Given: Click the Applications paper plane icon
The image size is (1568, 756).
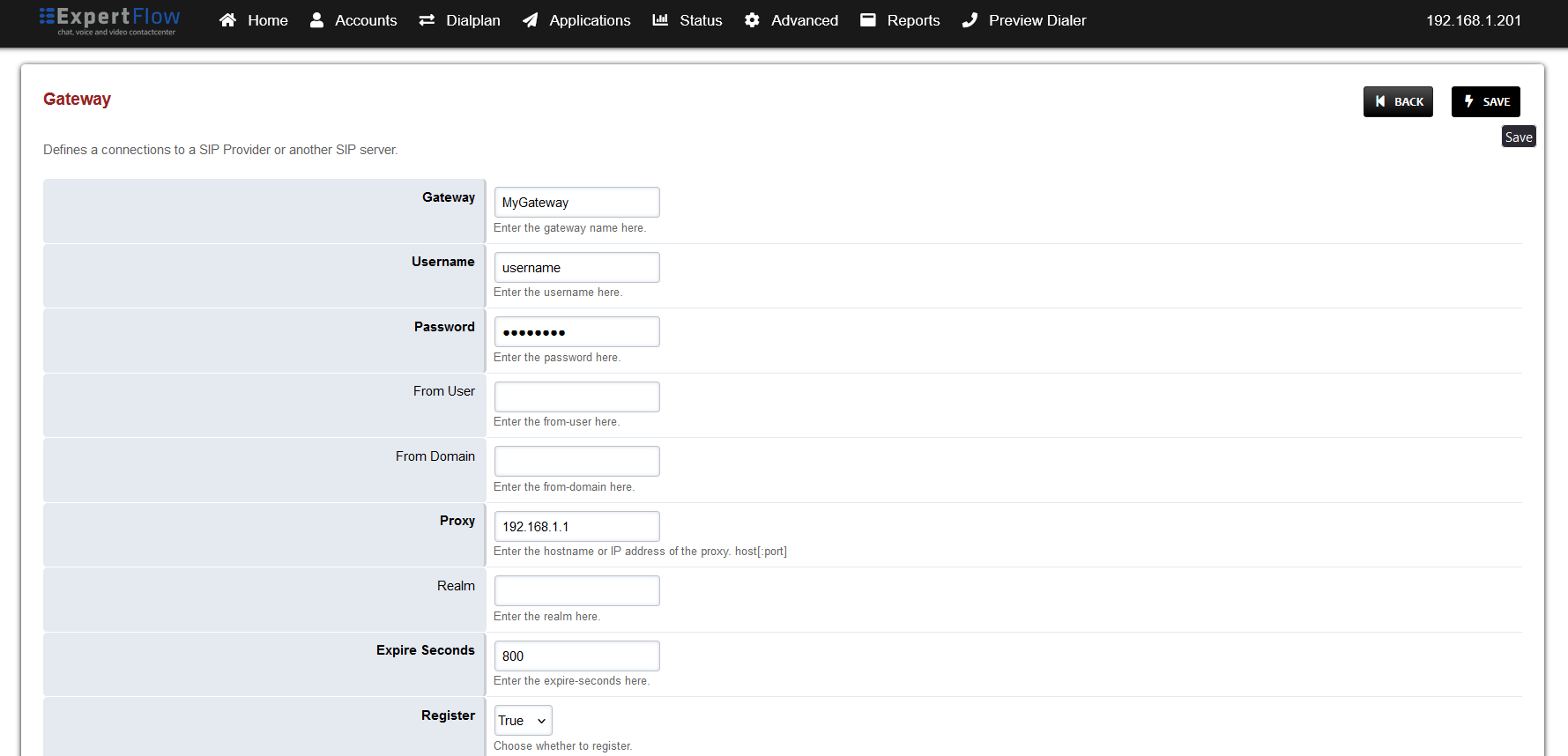Looking at the screenshot, I should coord(530,20).
